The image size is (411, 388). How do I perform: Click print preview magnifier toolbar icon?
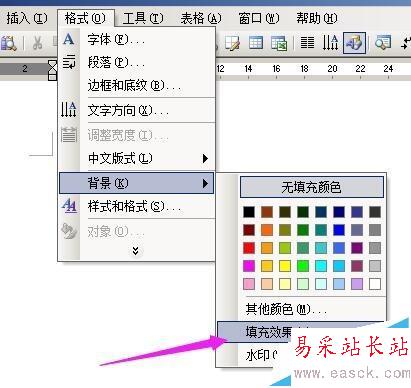coord(8,43)
